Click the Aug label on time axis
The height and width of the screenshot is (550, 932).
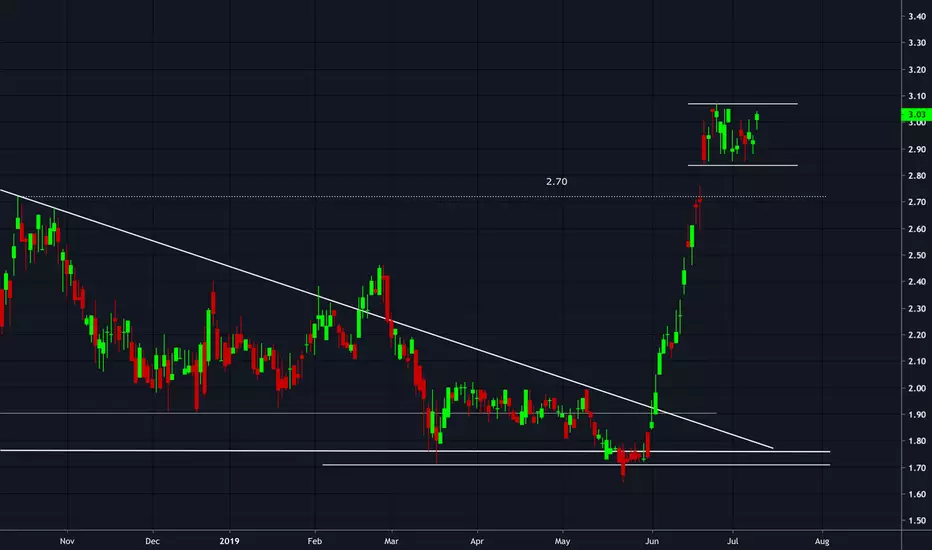tap(822, 541)
